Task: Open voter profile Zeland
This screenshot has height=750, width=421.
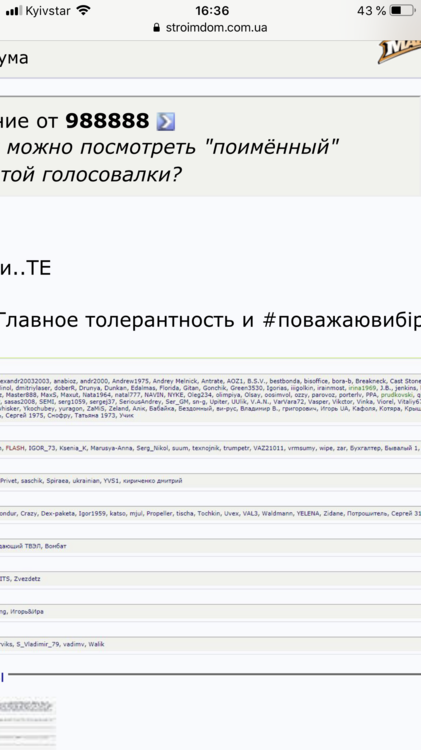Action: click(x=118, y=408)
